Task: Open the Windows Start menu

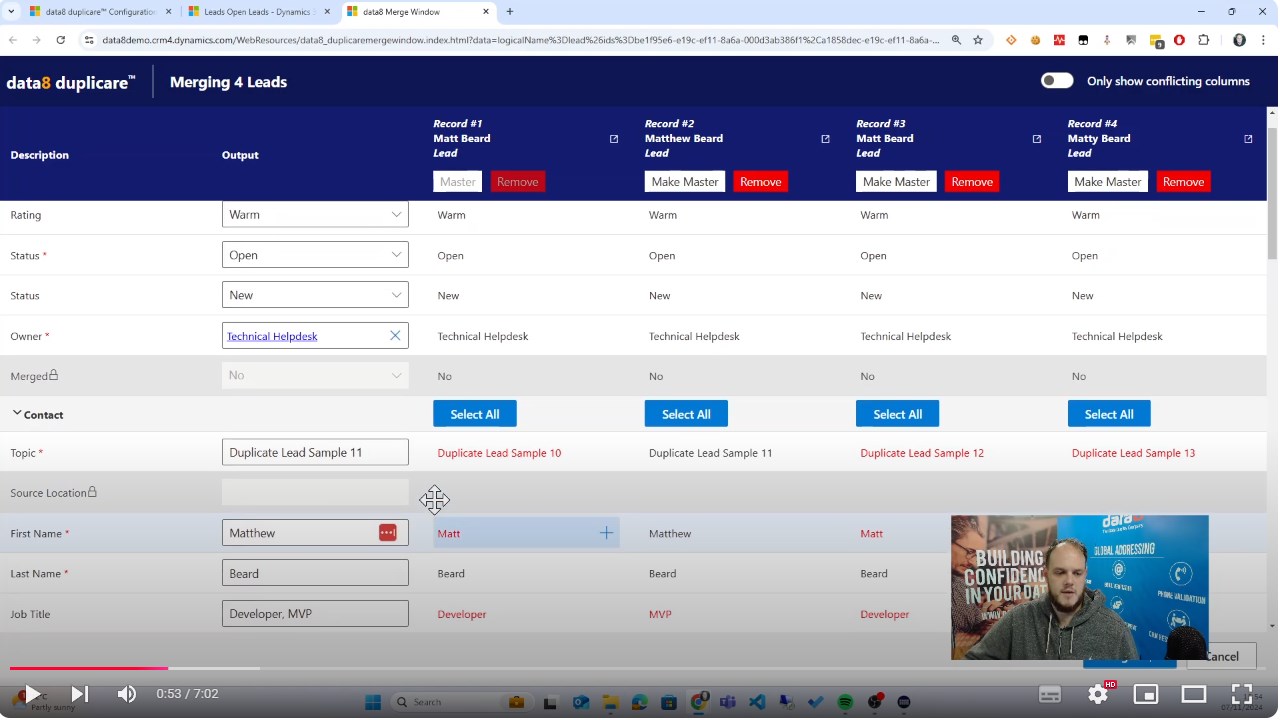Action: [x=372, y=702]
